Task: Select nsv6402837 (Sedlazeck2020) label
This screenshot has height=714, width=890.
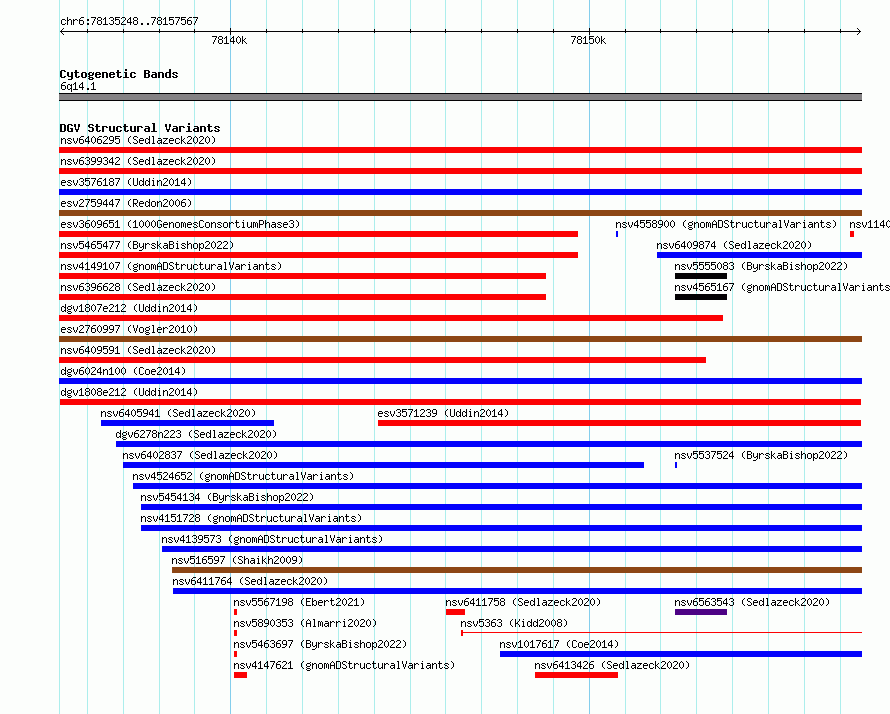Action: pos(200,455)
